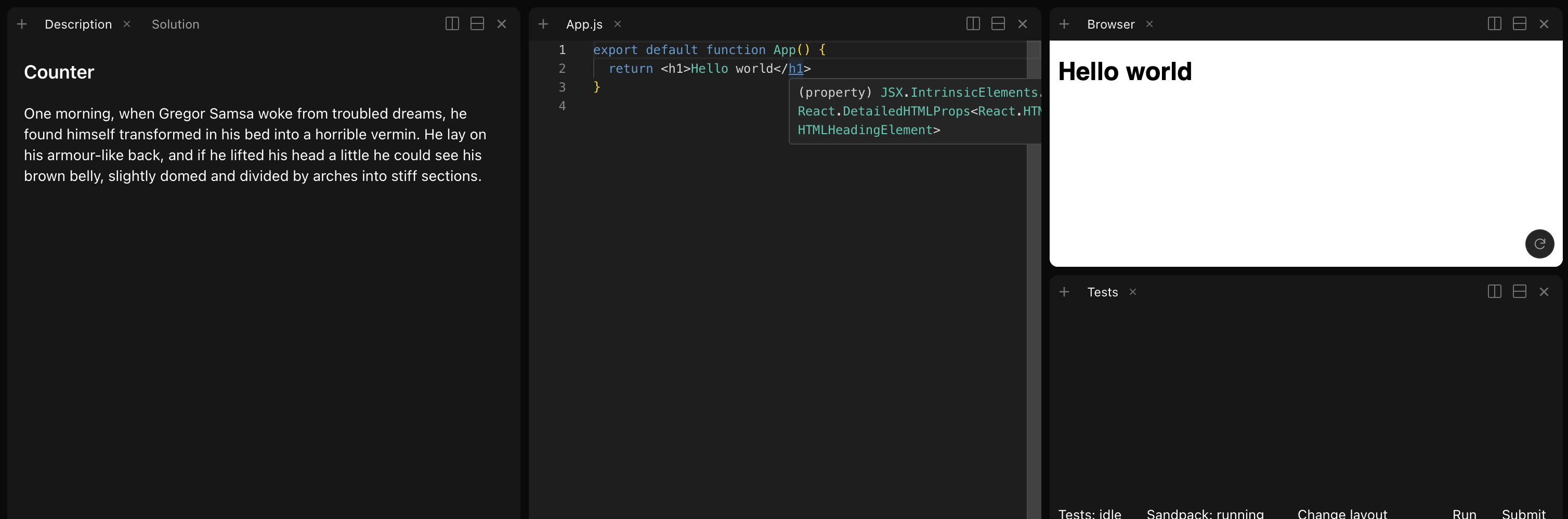Split the App.js editor into rows
This screenshot has height=519, width=1568.
pyautogui.click(x=998, y=24)
